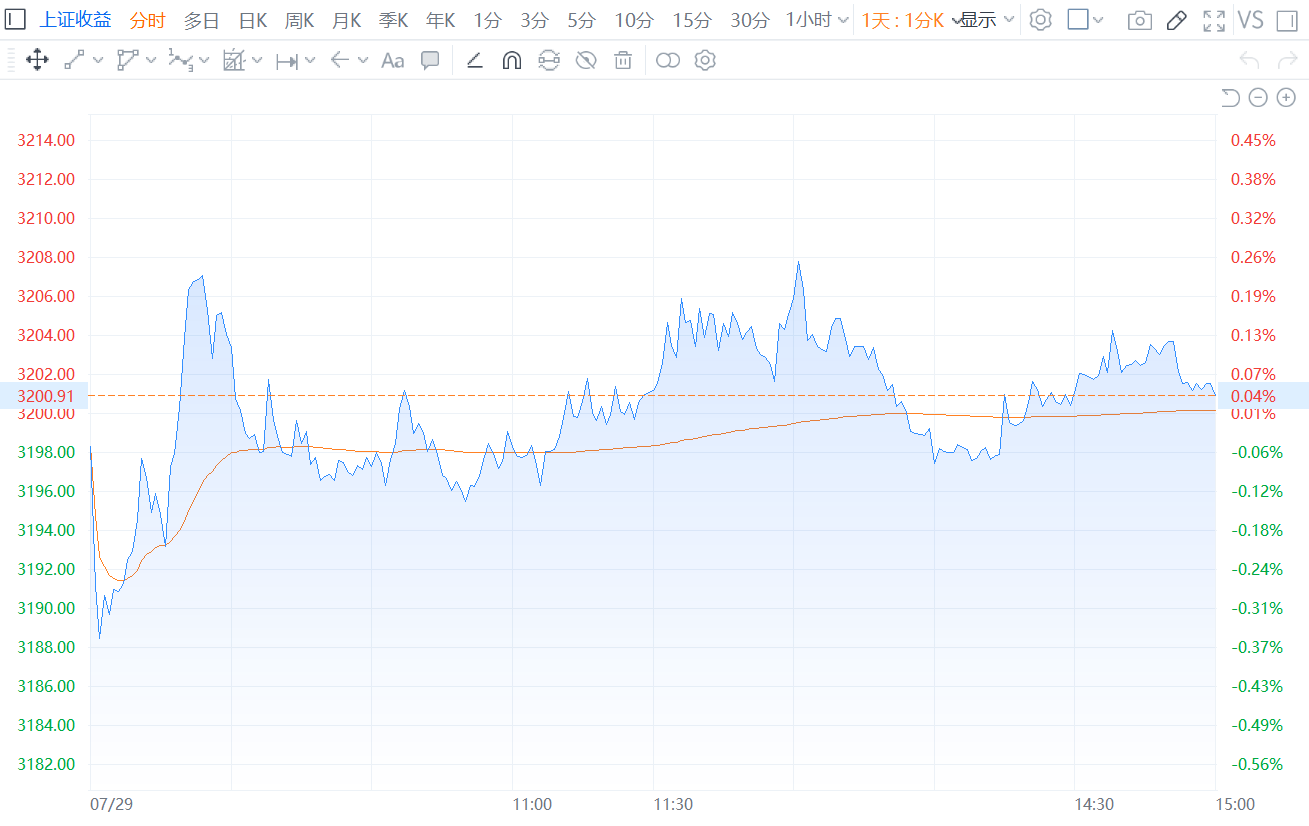Viewport: 1309px width, 826px height.
Task: Click the -0.56% percent axis label
Action: click(1256, 764)
